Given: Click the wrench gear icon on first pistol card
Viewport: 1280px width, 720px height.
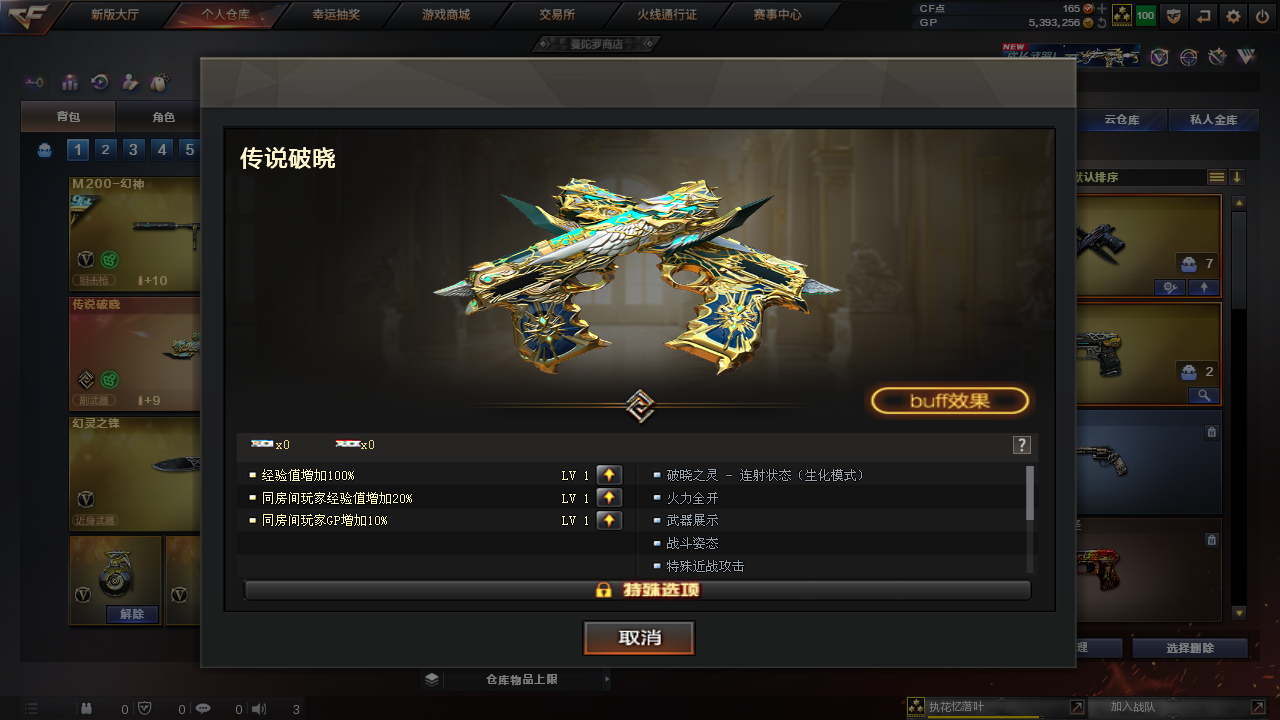Looking at the screenshot, I should click(1170, 288).
